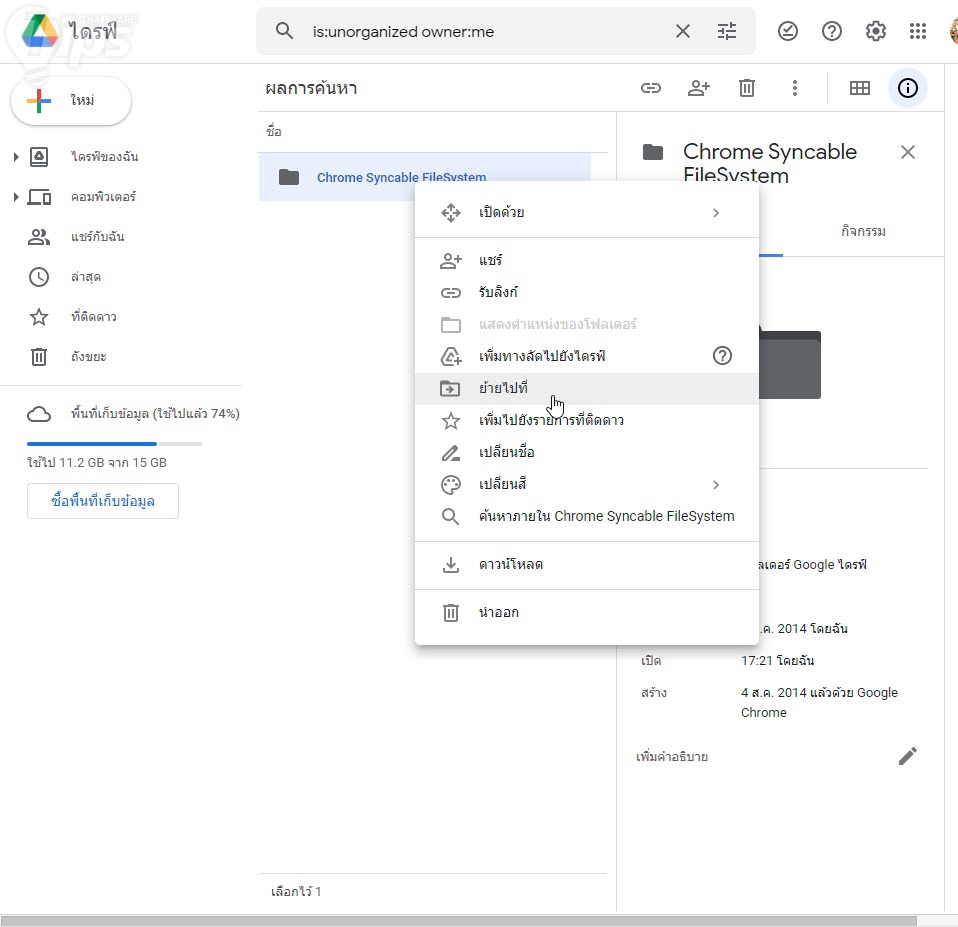
Task: Choose ค้นหาภายใน Chrome Syncable FileSystem
Action: (587, 516)
